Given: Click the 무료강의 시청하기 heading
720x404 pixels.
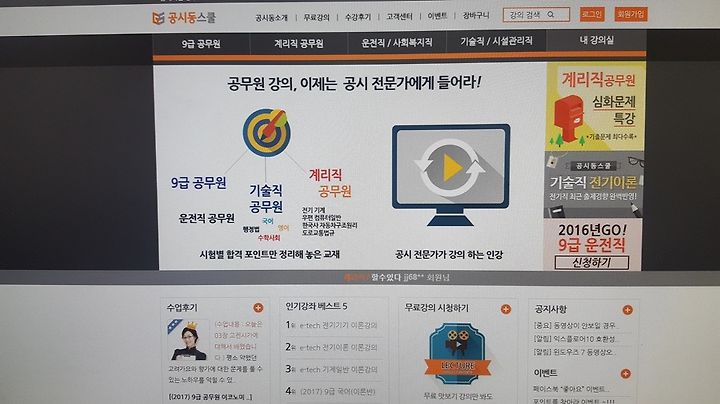Looking at the screenshot, I should pyautogui.click(x=437, y=308).
